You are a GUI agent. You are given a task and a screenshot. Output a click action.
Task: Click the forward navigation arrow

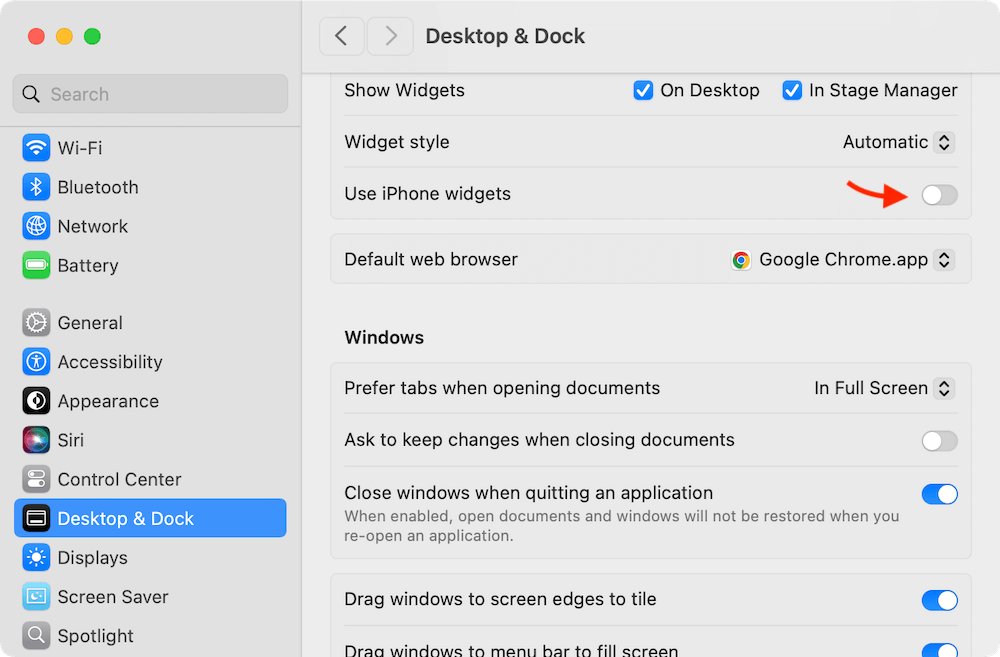pyautogui.click(x=390, y=36)
